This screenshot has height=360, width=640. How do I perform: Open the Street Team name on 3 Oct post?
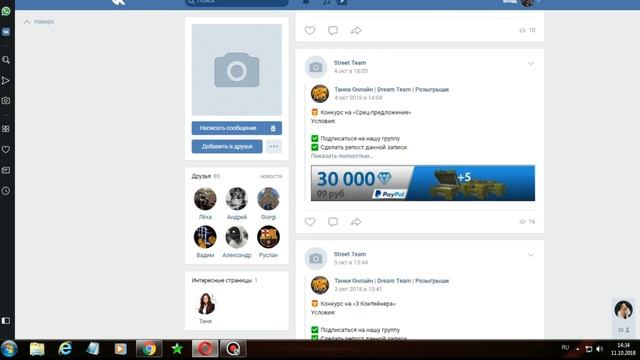350,254
